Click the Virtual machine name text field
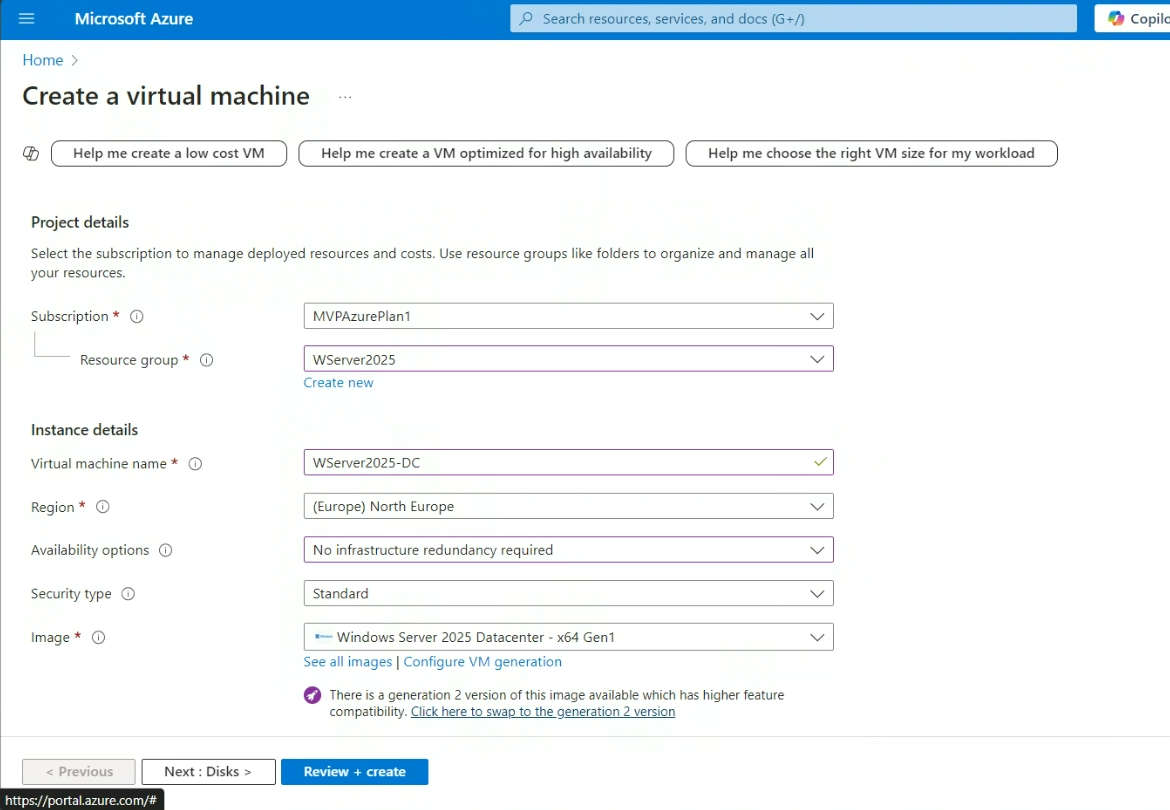The height and width of the screenshot is (810, 1170). point(560,463)
